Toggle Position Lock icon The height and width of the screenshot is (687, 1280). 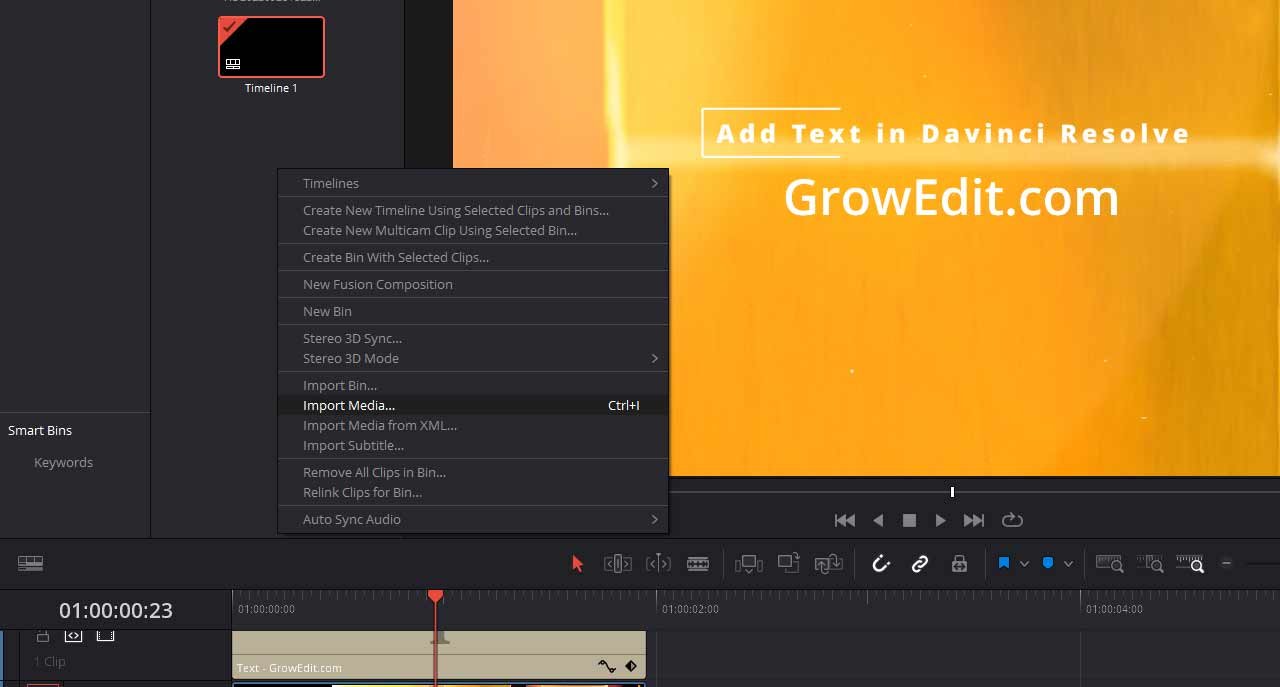959,564
